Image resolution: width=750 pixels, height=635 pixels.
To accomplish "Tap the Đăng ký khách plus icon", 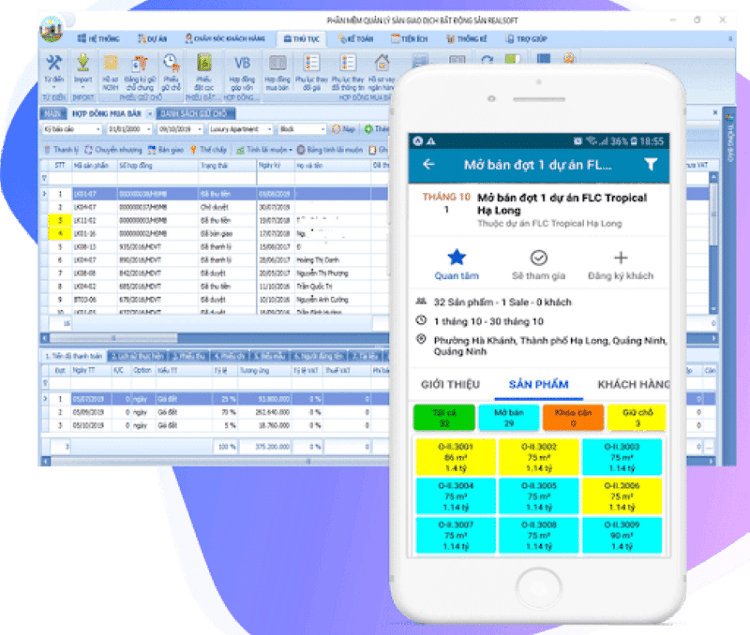I will pos(620,258).
